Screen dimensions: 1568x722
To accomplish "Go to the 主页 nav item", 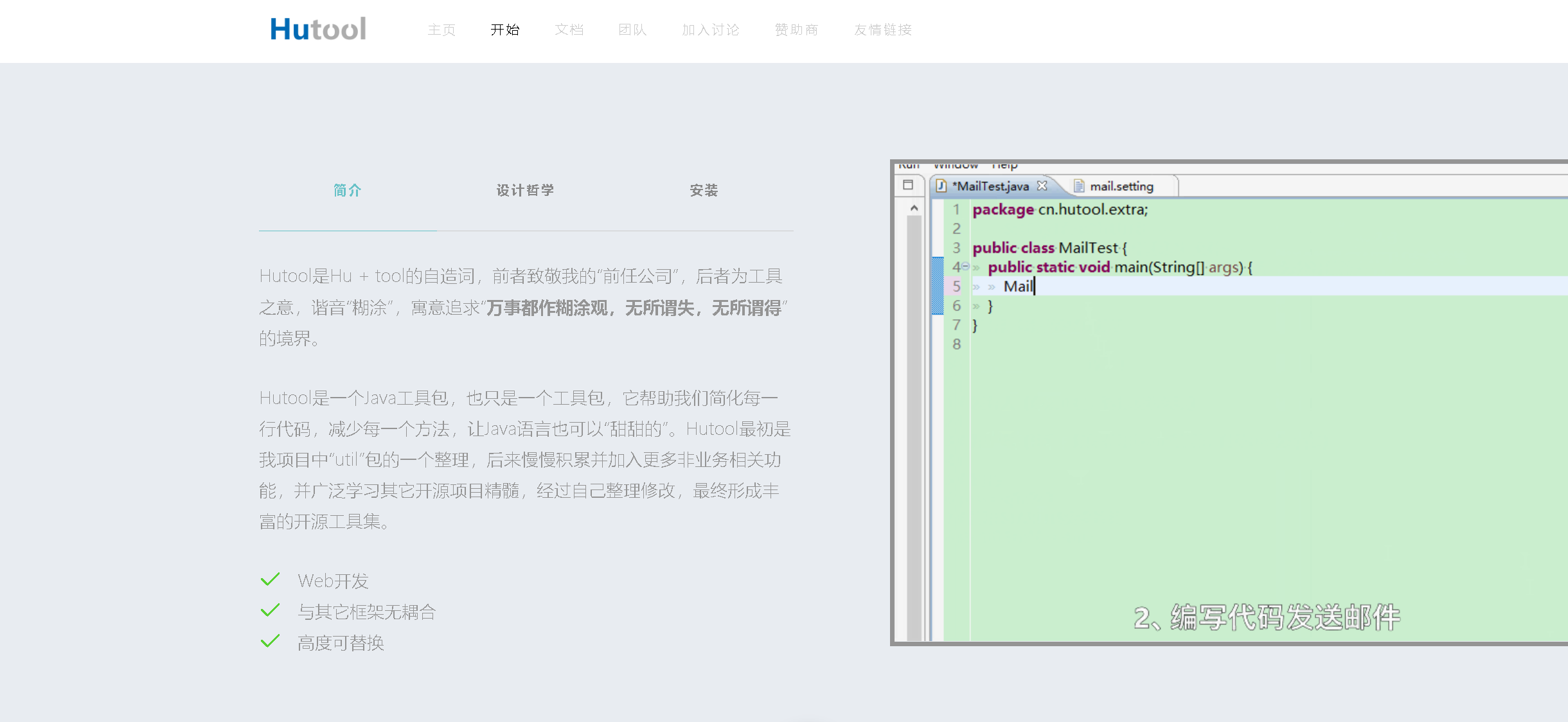I will click(x=441, y=30).
